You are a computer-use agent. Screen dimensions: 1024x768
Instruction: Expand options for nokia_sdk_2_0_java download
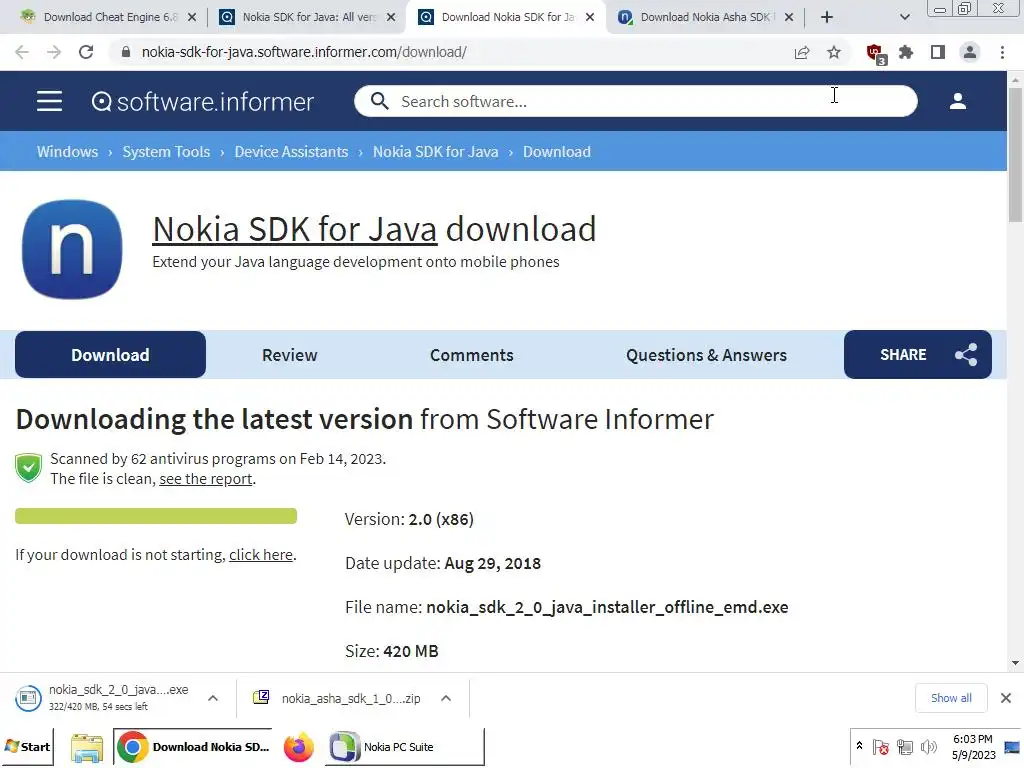213,698
